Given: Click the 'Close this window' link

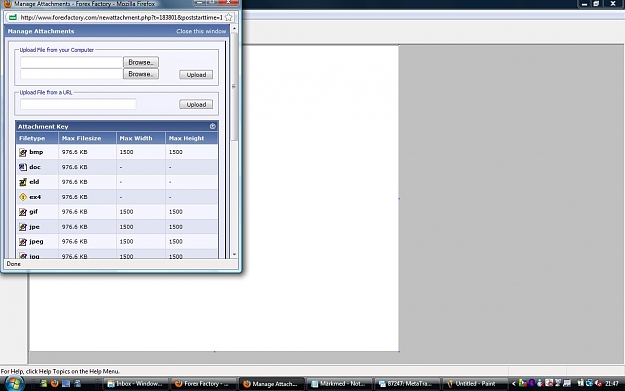Looking at the screenshot, I should click(201, 31).
